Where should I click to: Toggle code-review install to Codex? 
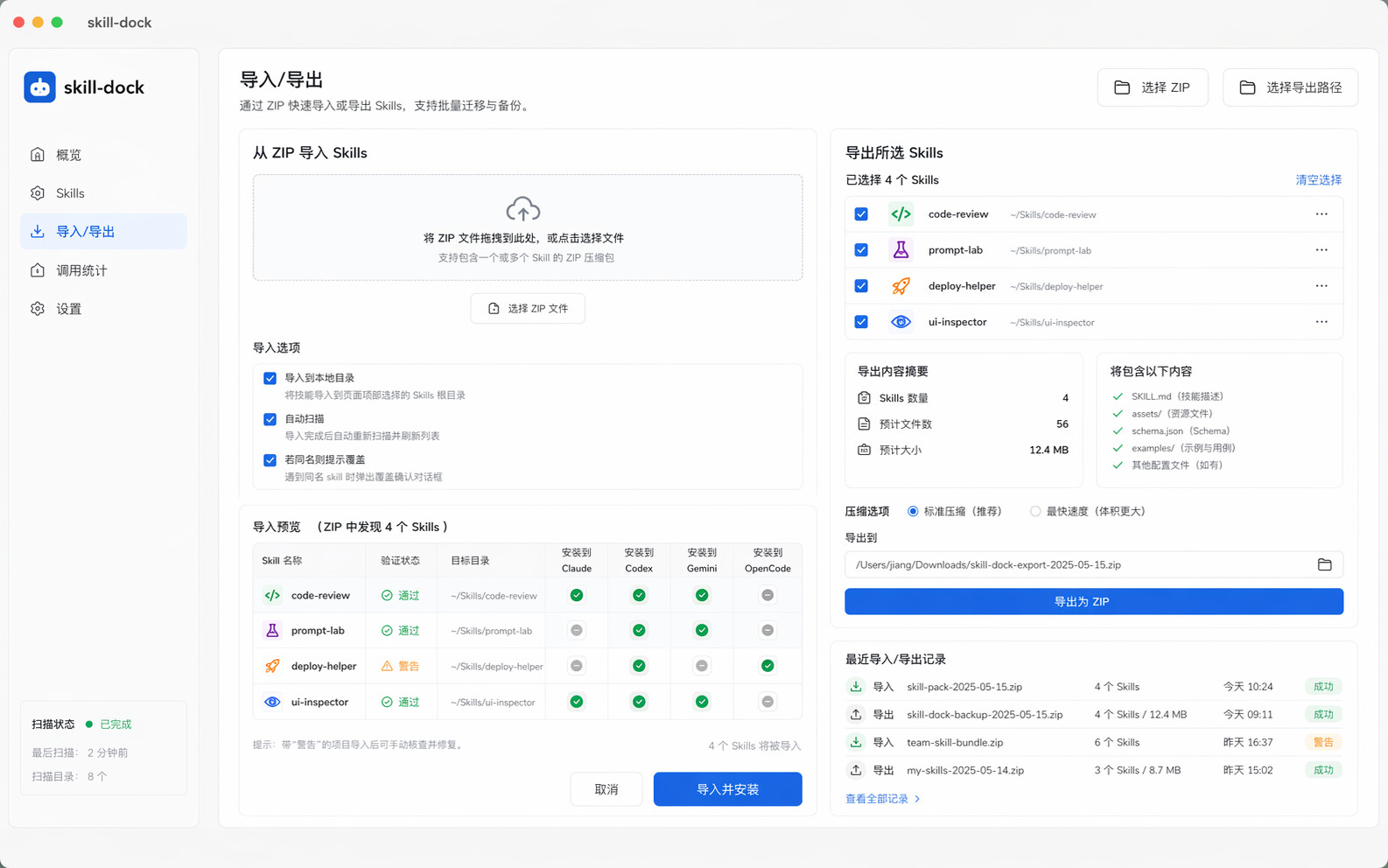pyautogui.click(x=639, y=595)
